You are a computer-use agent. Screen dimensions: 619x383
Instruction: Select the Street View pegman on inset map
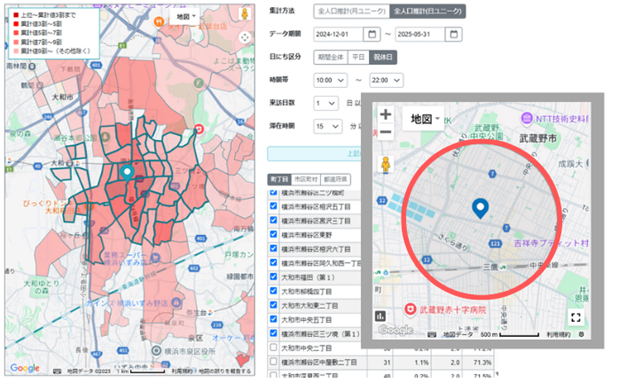(386, 164)
